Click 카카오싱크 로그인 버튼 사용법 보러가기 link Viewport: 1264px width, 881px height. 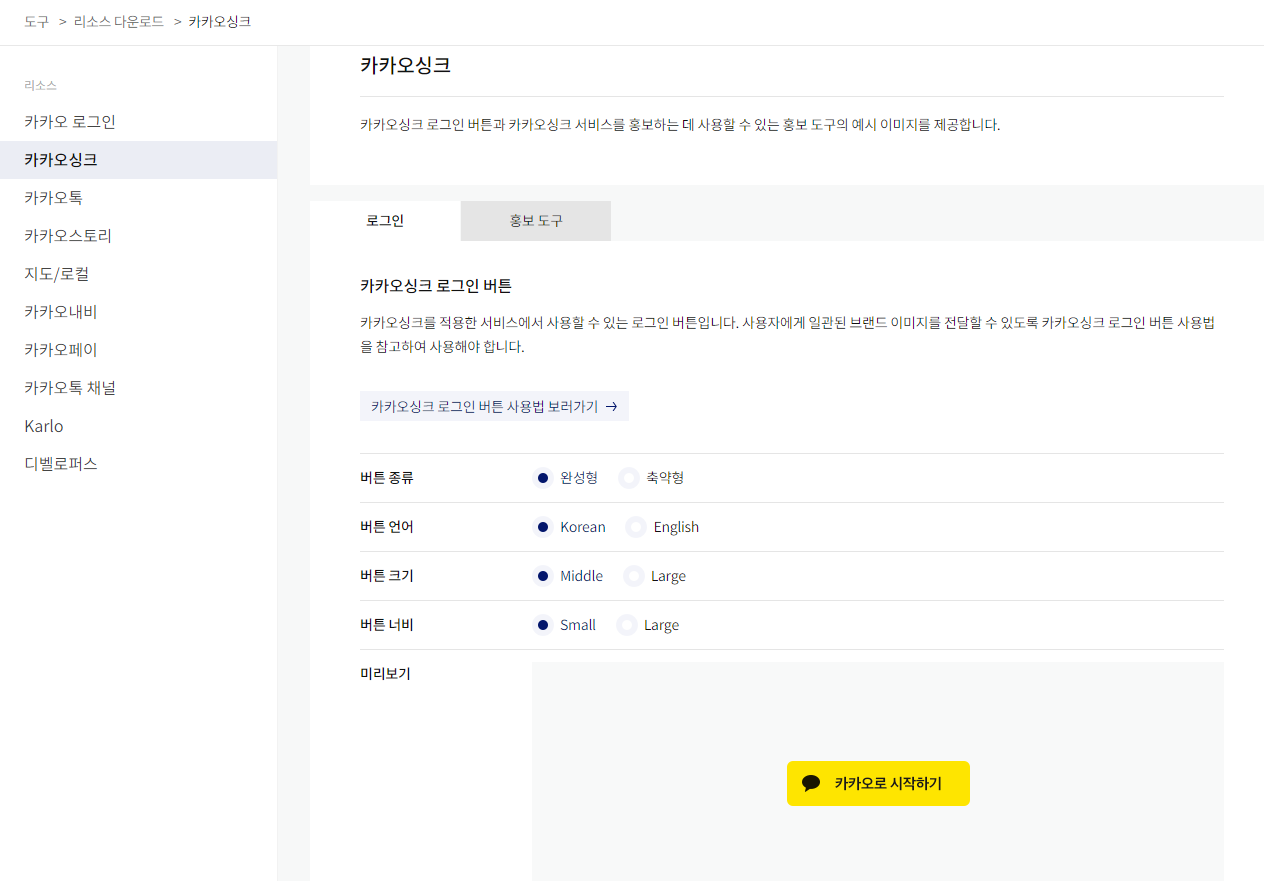(x=494, y=406)
